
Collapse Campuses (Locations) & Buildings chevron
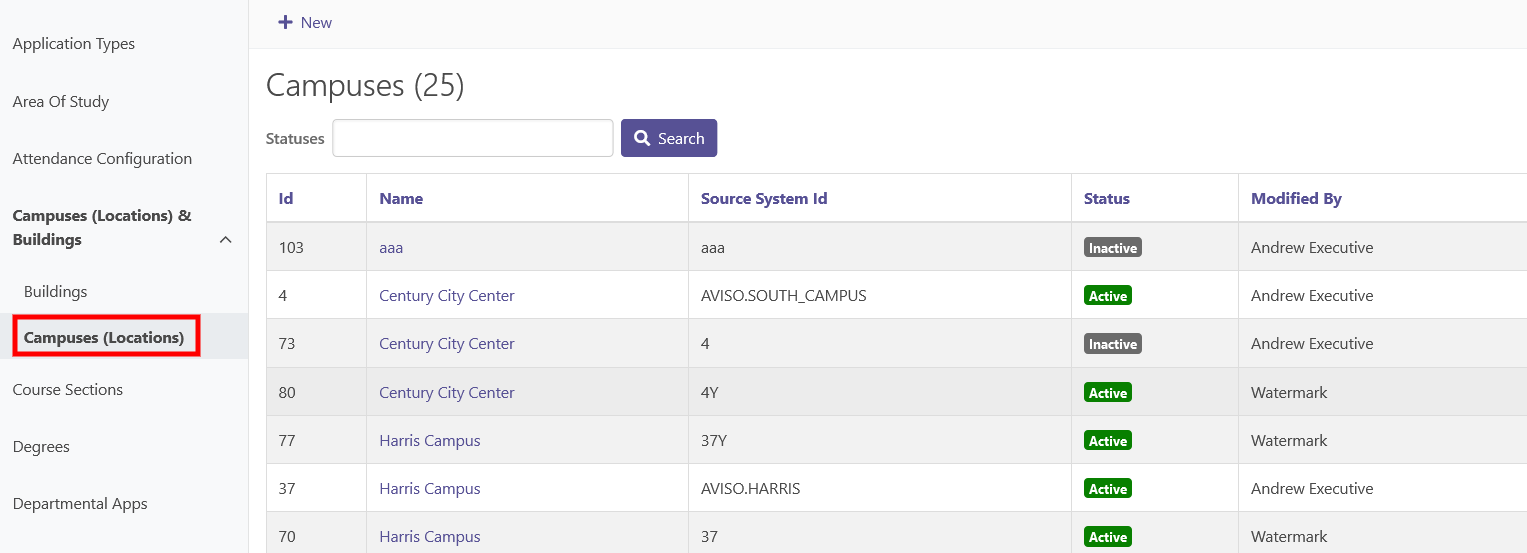[x=226, y=240]
